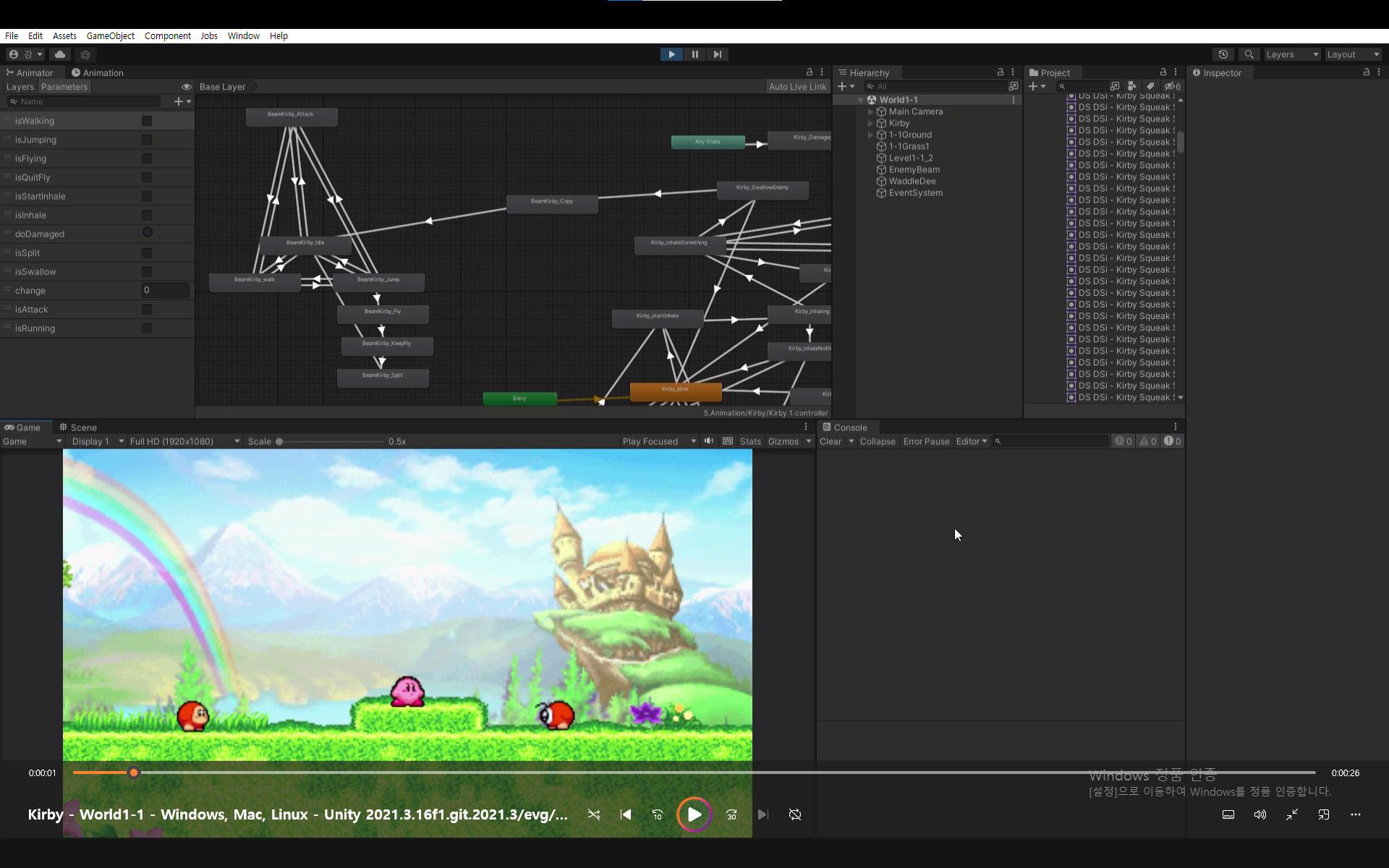Image resolution: width=1389 pixels, height=868 pixels.
Task: Click the media player shuffle icon
Action: [594, 814]
